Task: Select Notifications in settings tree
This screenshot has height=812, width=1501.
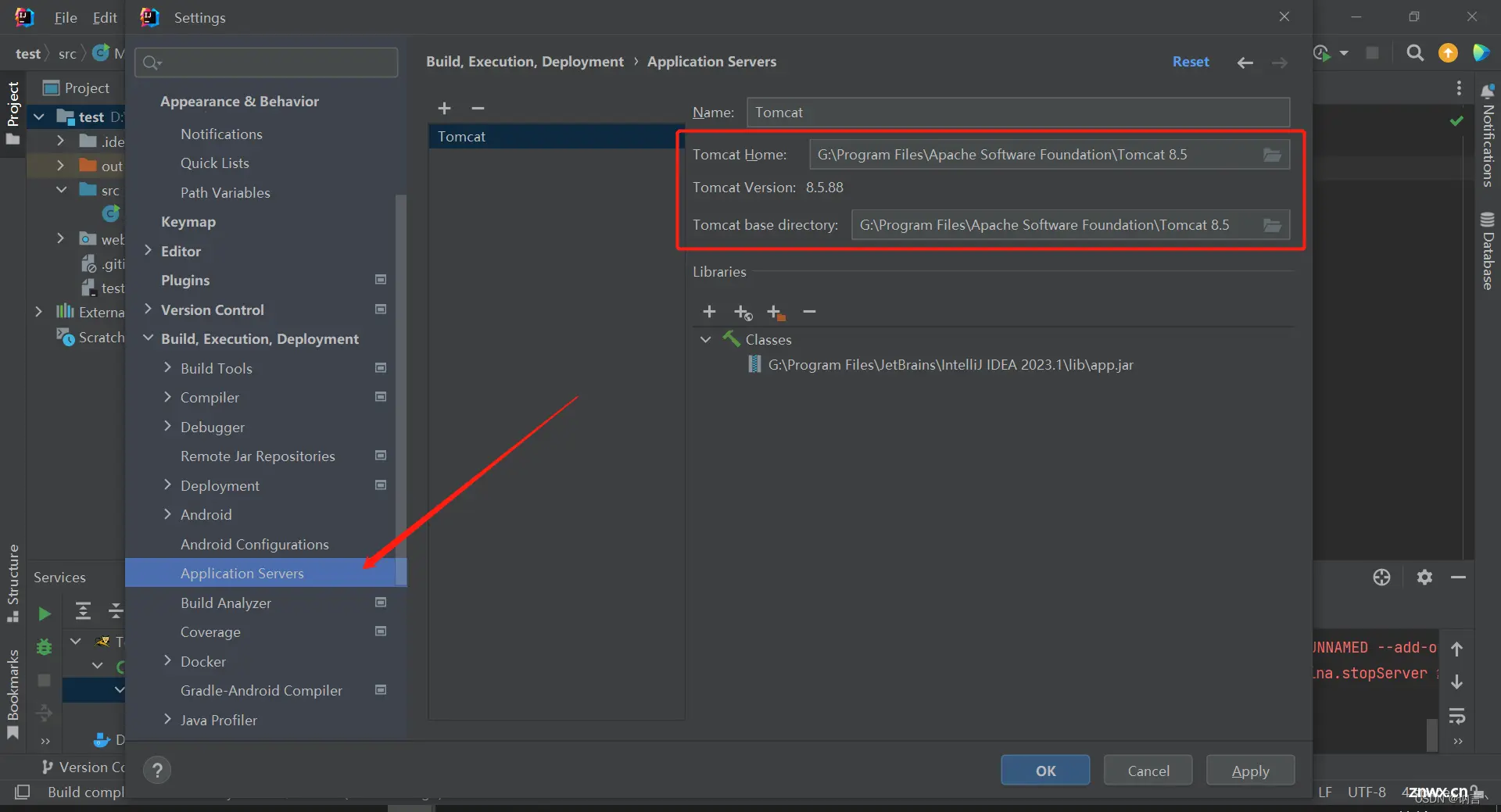Action: [x=221, y=134]
